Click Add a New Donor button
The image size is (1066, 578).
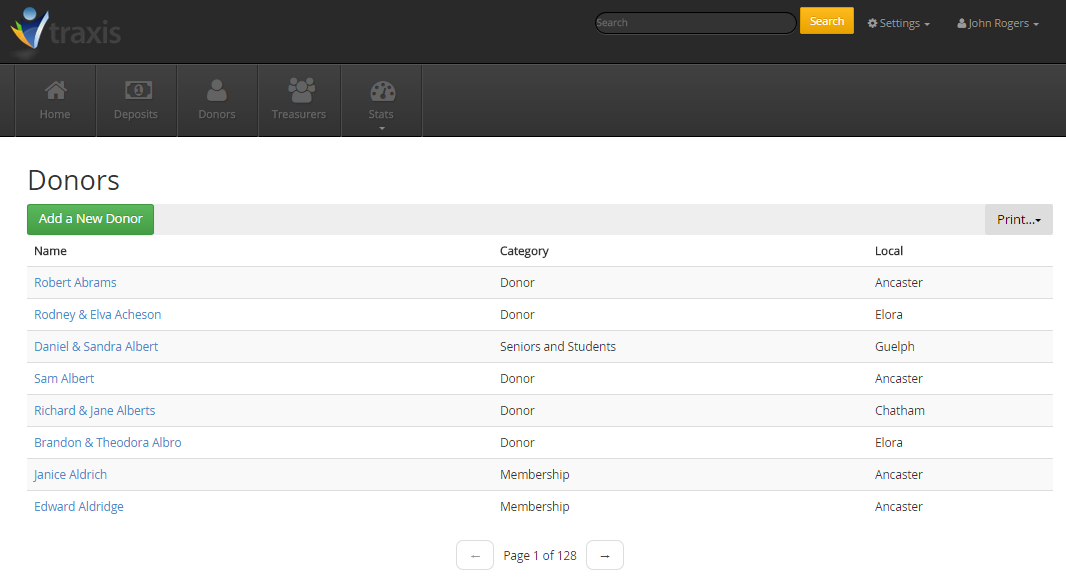[90, 219]
